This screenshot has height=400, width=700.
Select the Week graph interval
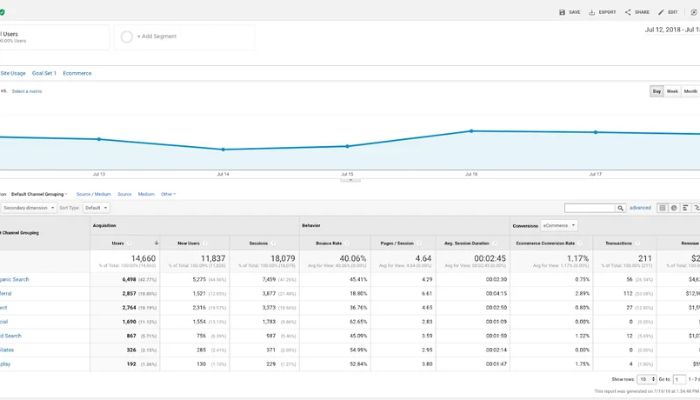[x=672, y=92]
